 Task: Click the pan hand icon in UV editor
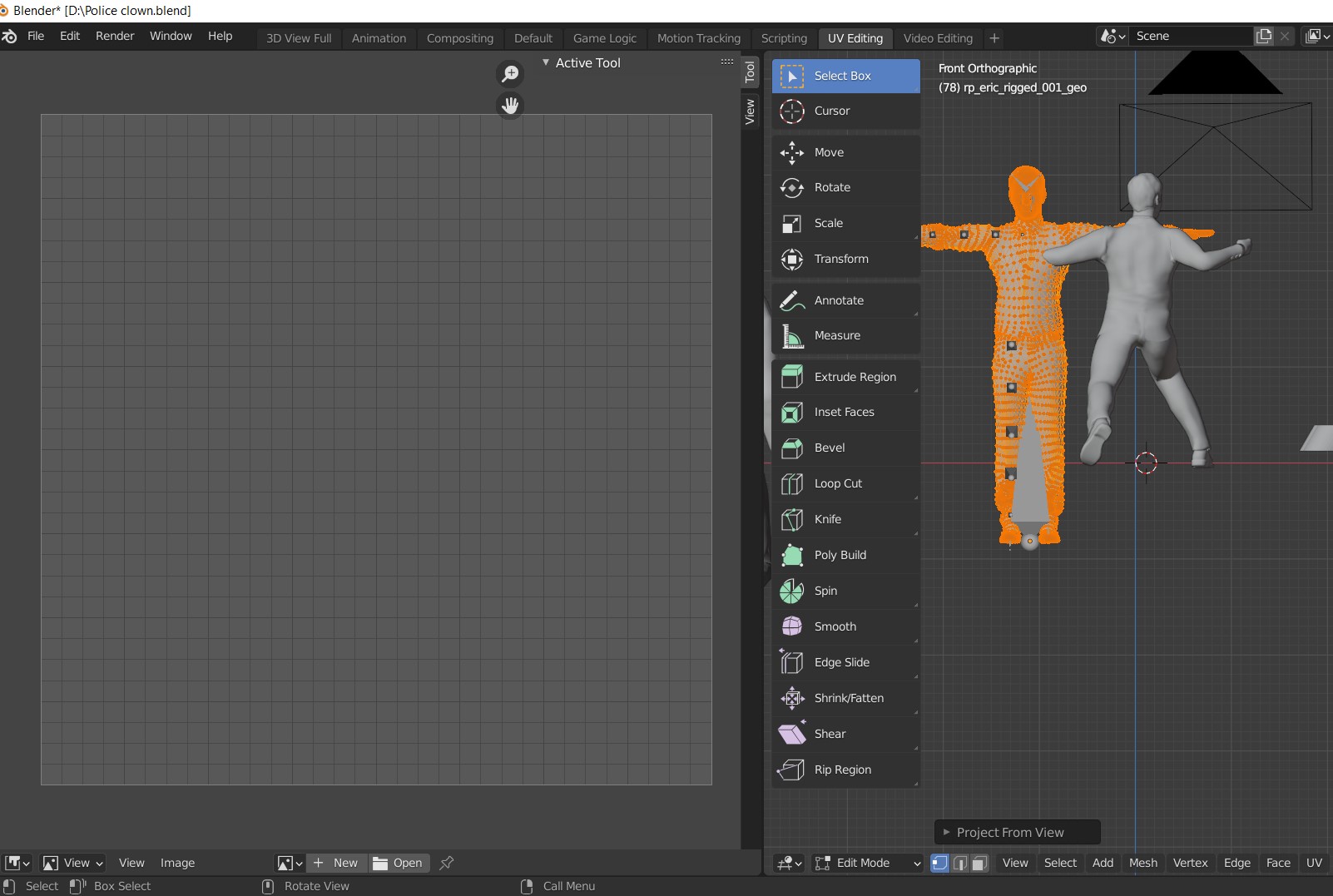510,106
